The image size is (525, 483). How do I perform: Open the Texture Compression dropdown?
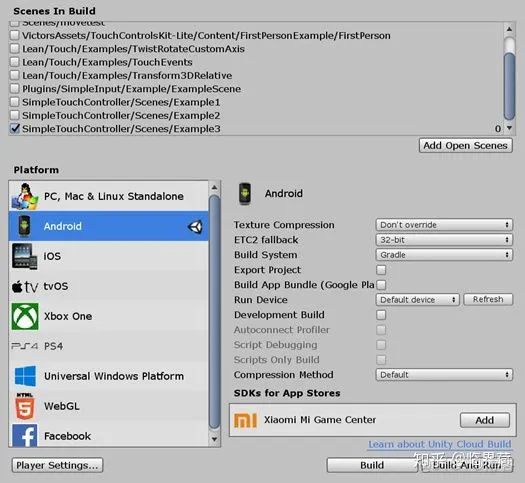point(444,225)
